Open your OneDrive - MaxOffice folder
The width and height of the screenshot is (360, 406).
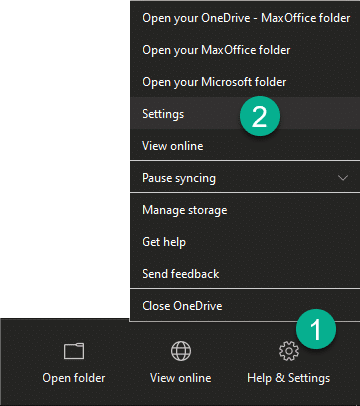(x=245, y=18)
